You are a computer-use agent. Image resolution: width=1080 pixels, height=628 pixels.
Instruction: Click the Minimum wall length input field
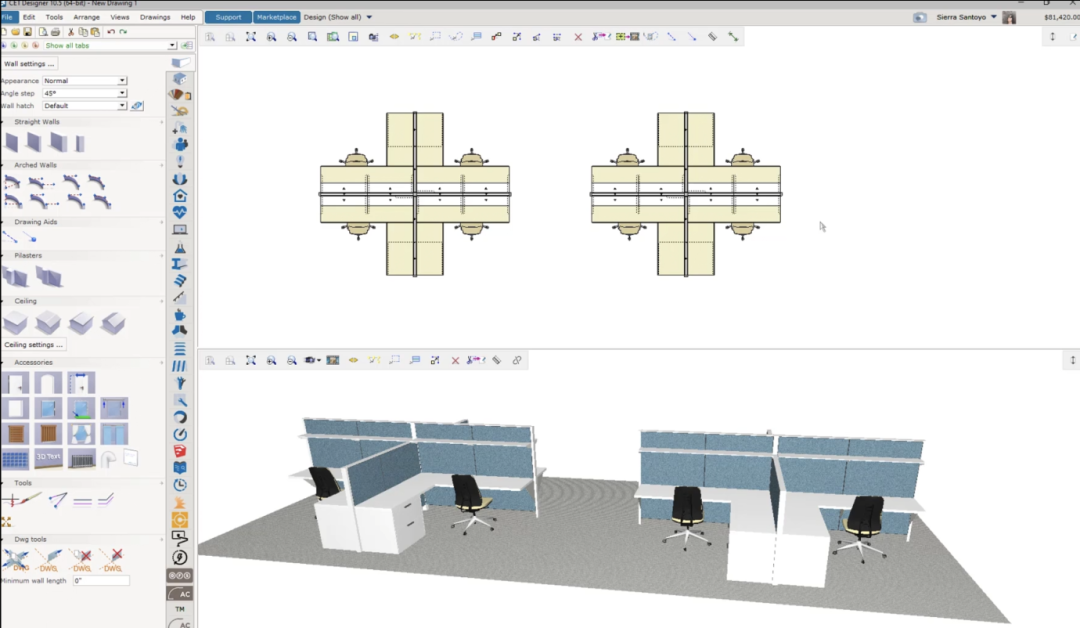click(x=101, y=580)
